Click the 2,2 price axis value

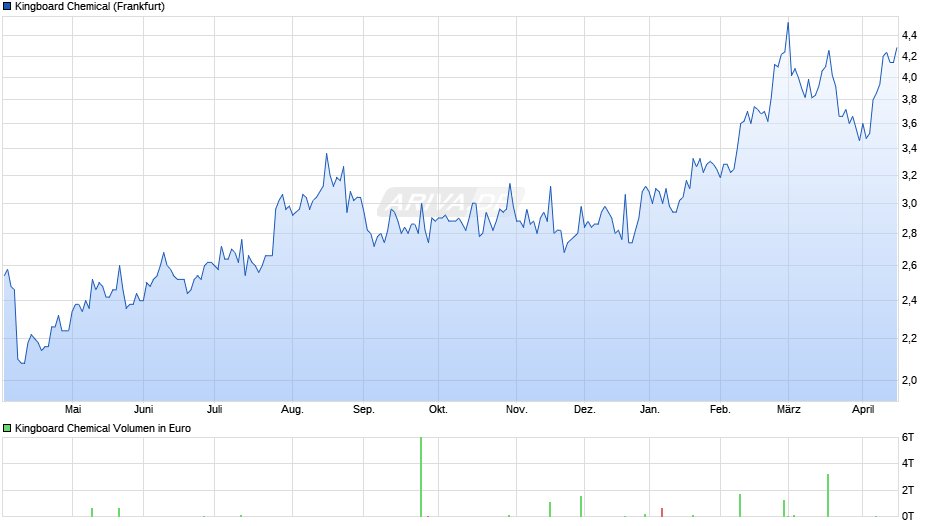(x=909, y=339)
